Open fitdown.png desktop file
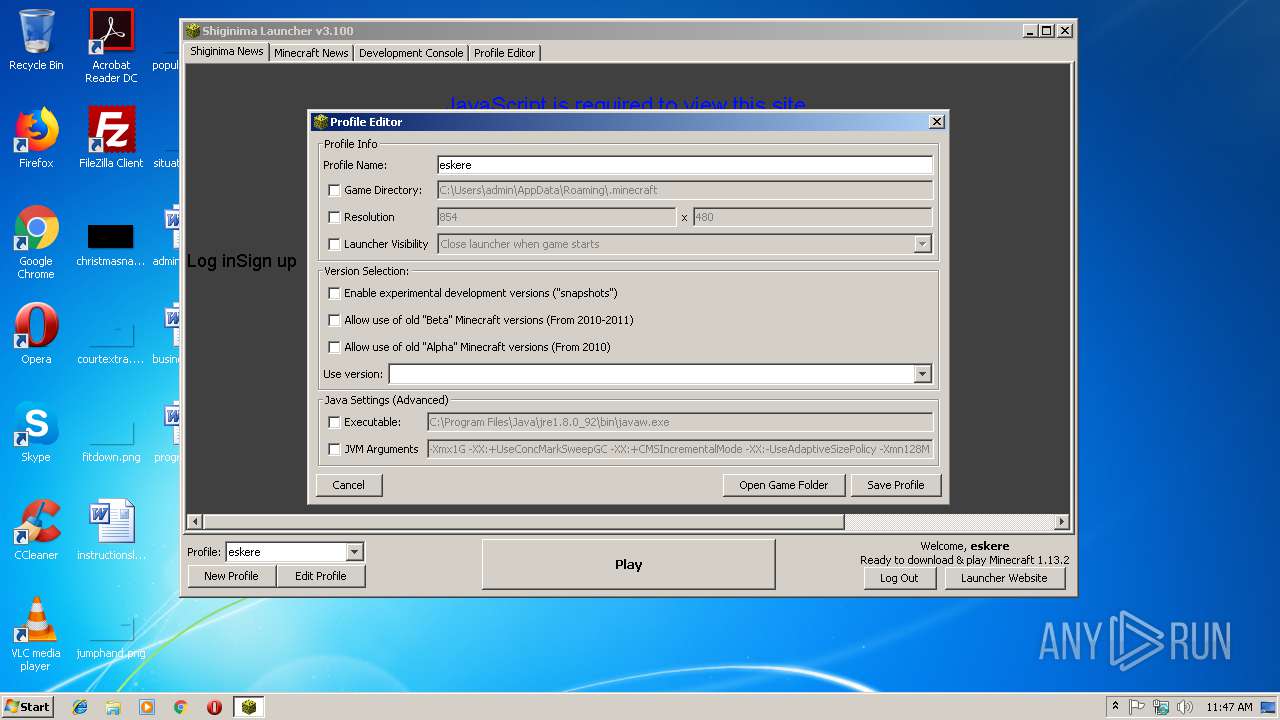Image resolution: width=1280 pixels, height=720 pixels. click(111, 439)
